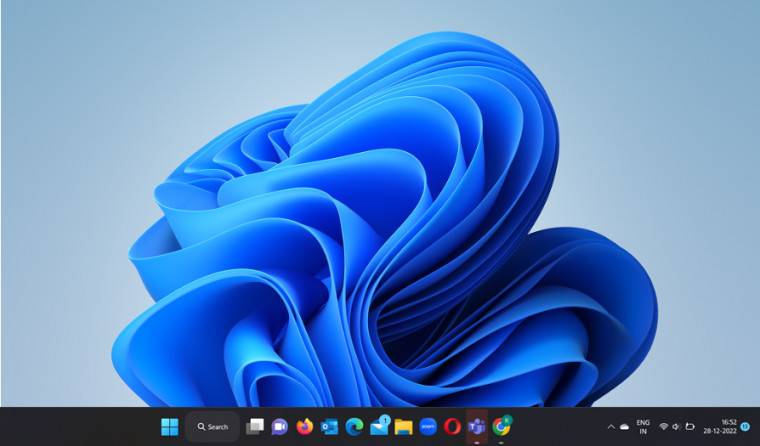Click the battery status tray icon

pos(689,427)
